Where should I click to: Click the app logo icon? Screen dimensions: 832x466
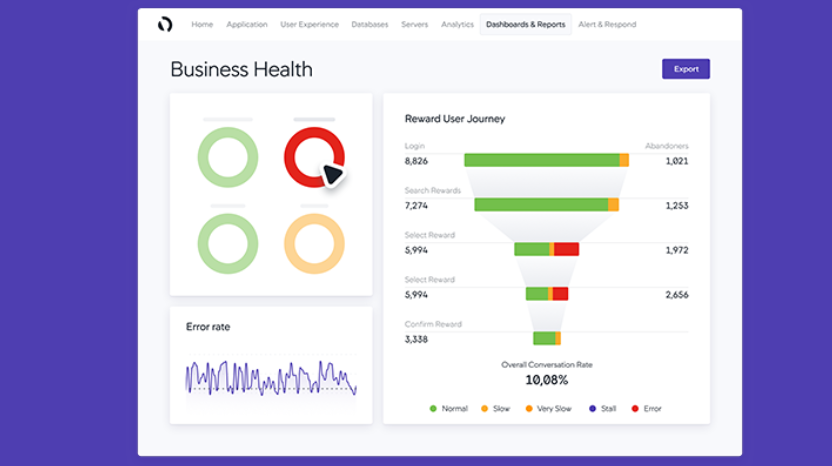(x=165, y=24)
